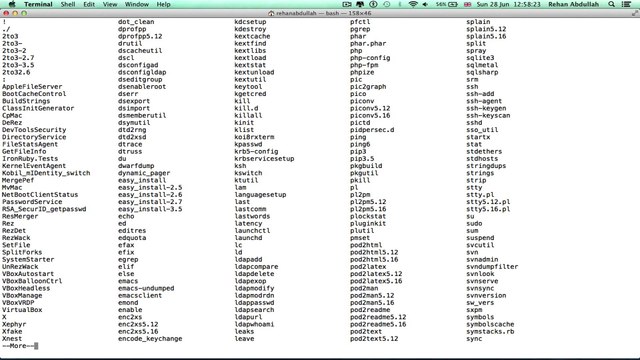
Task: Open the Help menu
Action: click(x=163, y=4)
